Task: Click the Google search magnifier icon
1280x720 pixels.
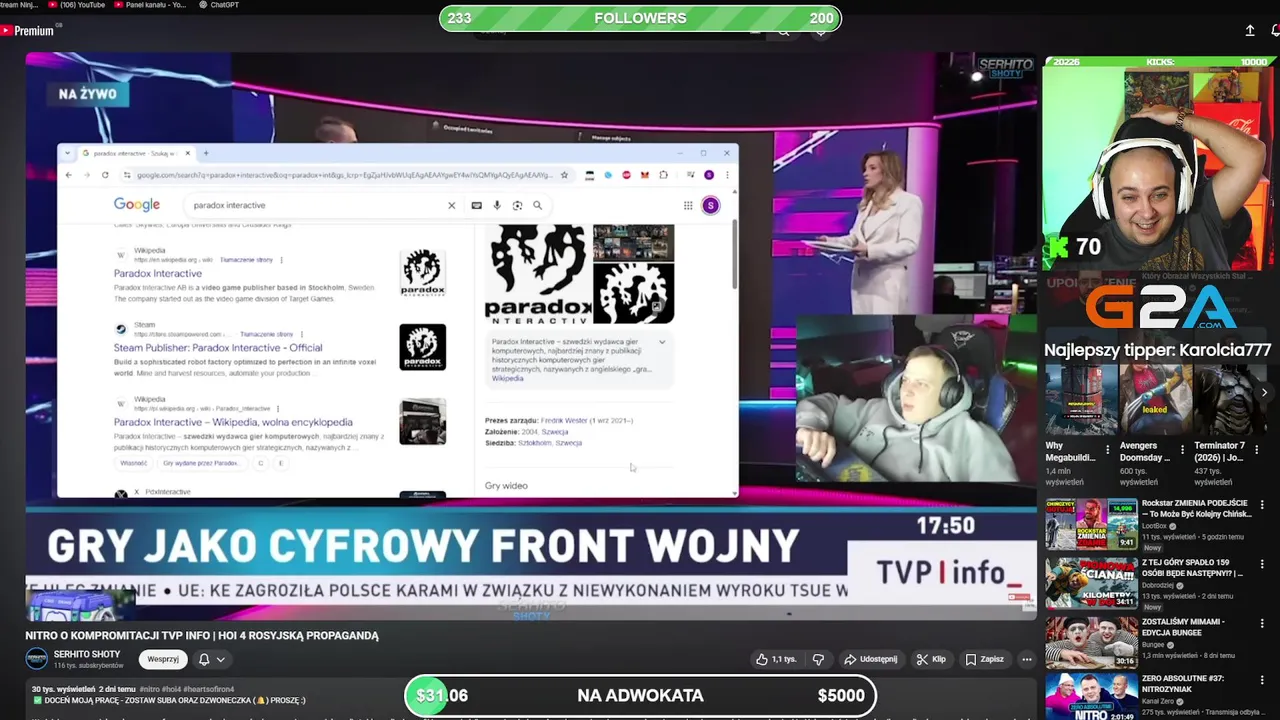Action: pos(537,205)
